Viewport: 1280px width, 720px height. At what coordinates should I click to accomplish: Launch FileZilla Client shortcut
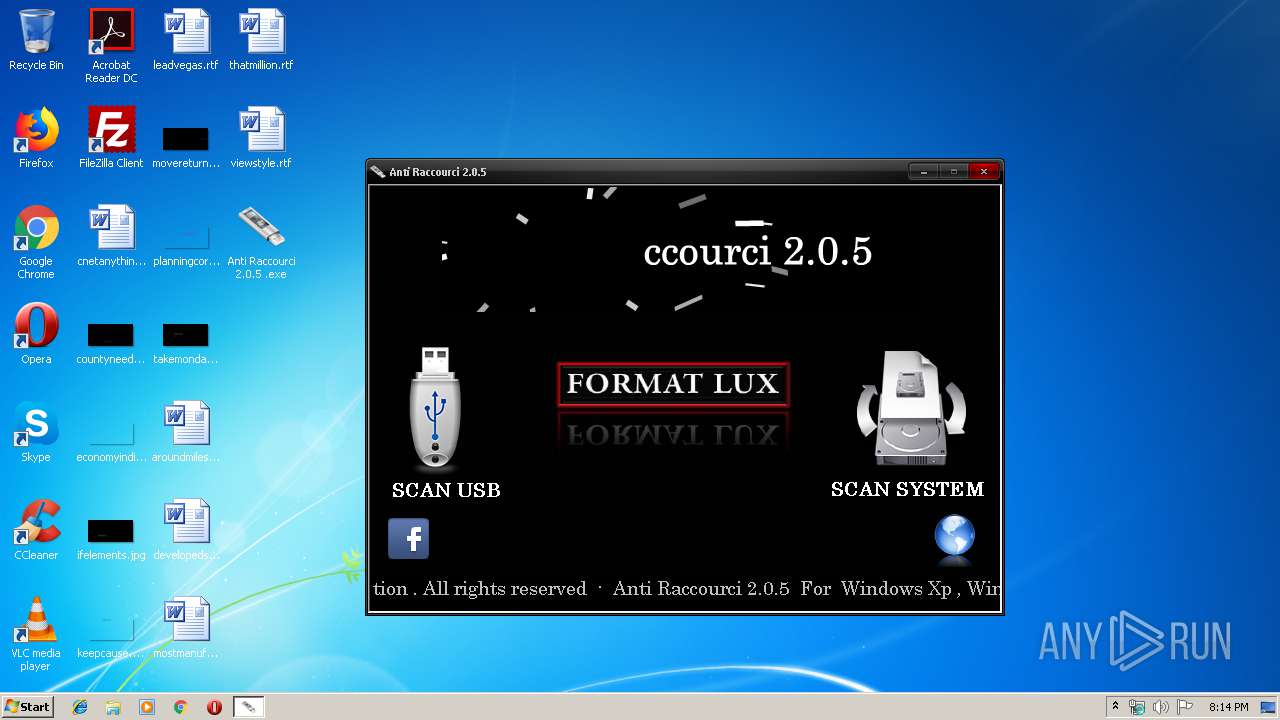(x=111, y=138)
